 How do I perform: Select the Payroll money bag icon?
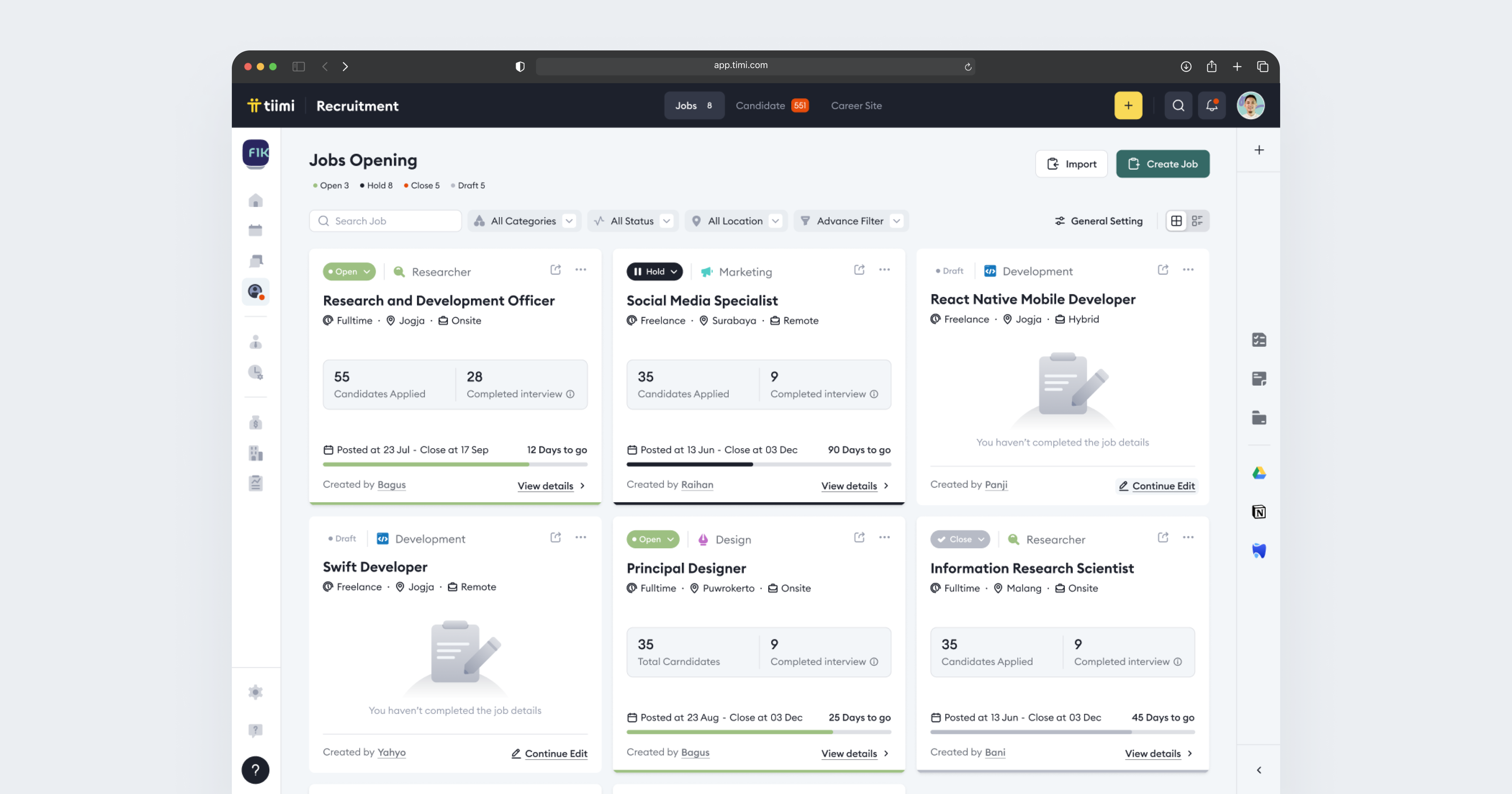256,422
